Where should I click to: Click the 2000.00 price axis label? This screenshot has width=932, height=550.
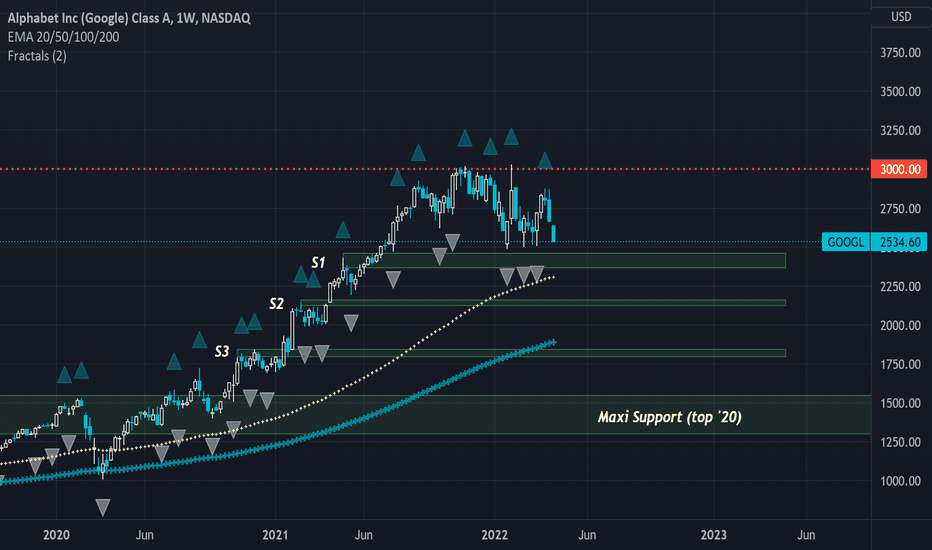click(900, 325)
